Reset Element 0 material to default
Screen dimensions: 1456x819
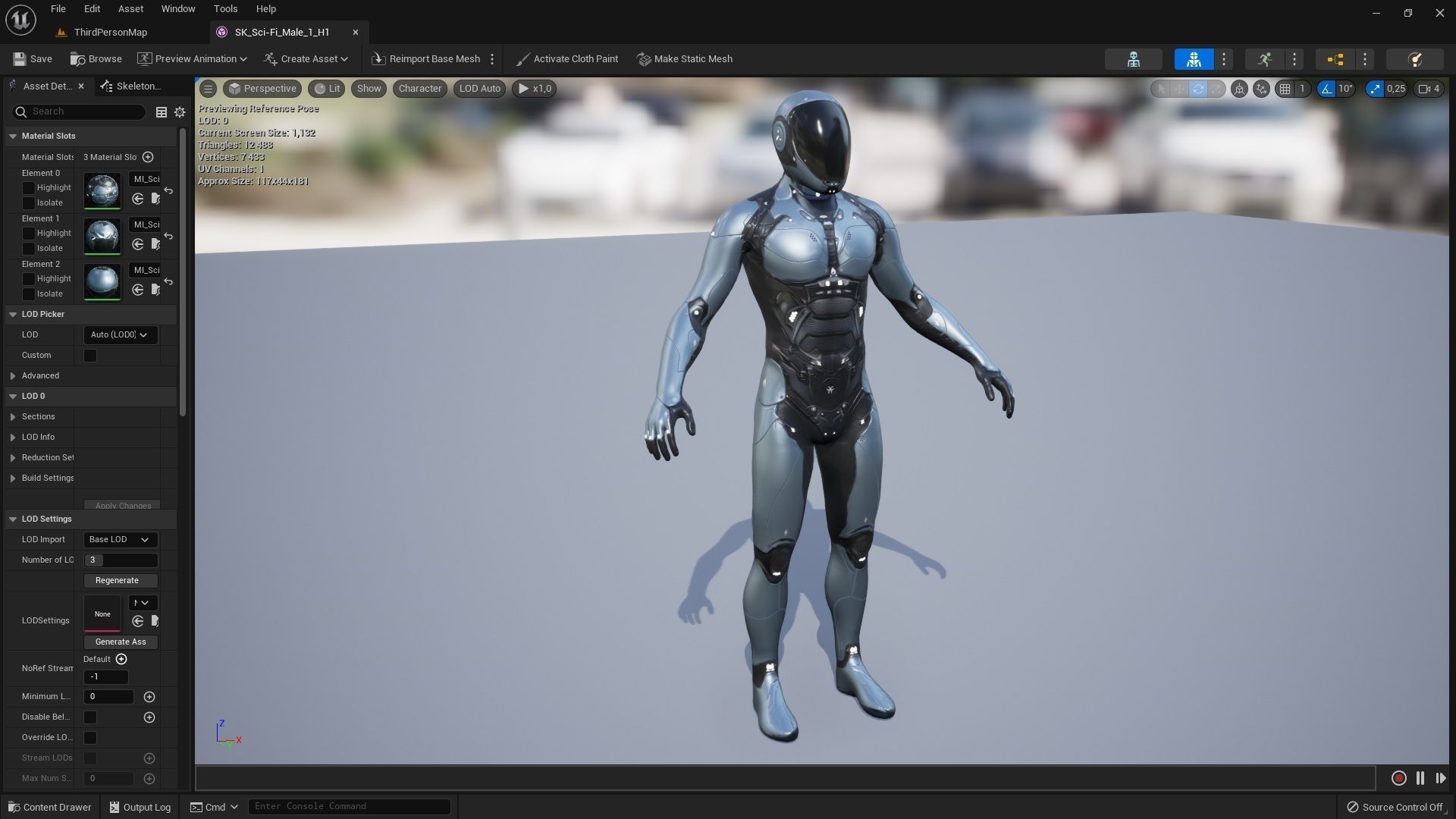168,190
